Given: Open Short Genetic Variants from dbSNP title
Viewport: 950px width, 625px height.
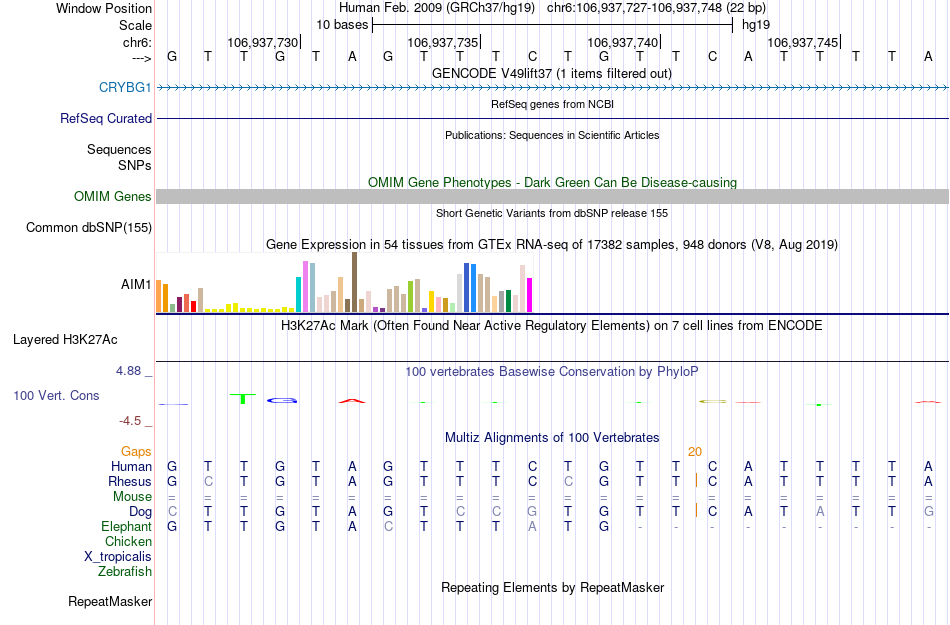Looking at the screenshot, I should 552,213.
